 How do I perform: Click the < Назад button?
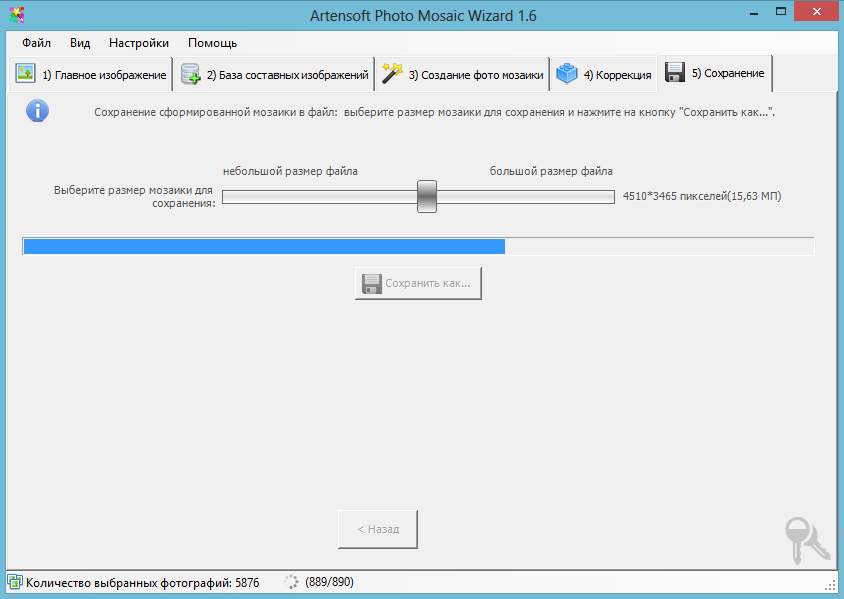[x=378, y=530]
